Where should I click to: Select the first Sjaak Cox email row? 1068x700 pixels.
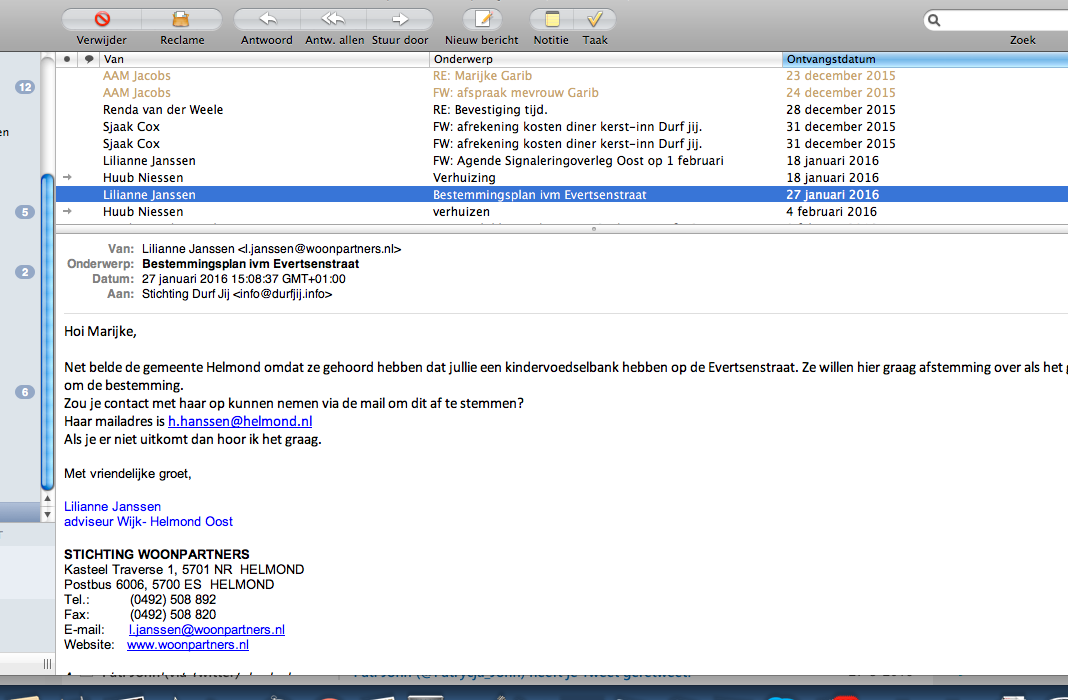coord(562,127)
